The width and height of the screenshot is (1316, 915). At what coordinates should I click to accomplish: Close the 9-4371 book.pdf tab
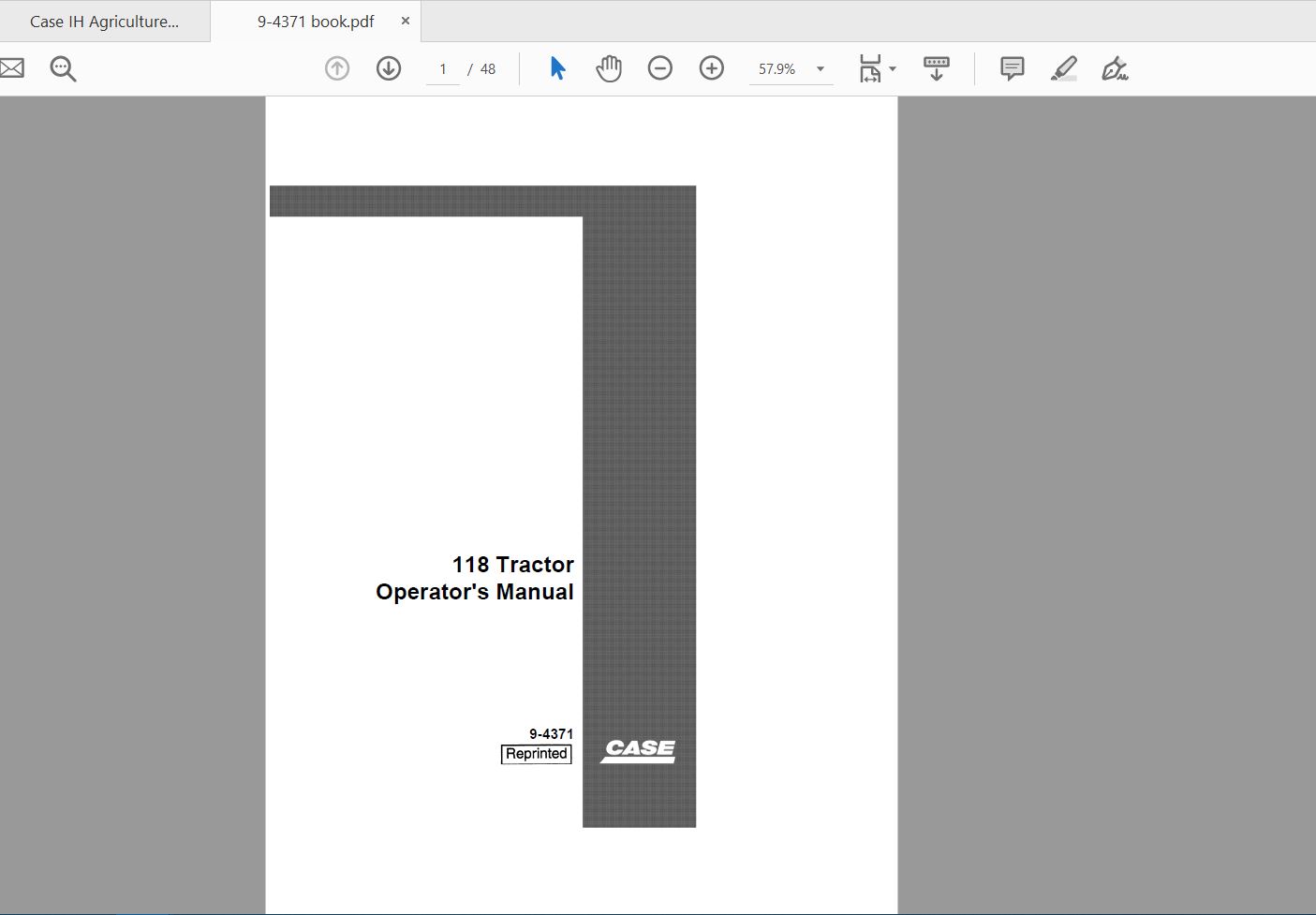point(406,21)
